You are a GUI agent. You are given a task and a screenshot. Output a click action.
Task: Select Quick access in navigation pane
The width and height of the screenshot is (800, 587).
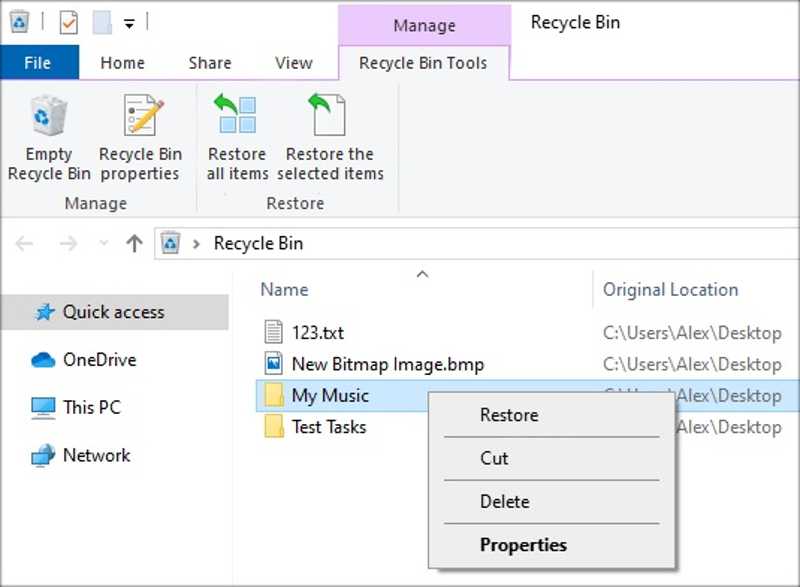click(114, 312)
